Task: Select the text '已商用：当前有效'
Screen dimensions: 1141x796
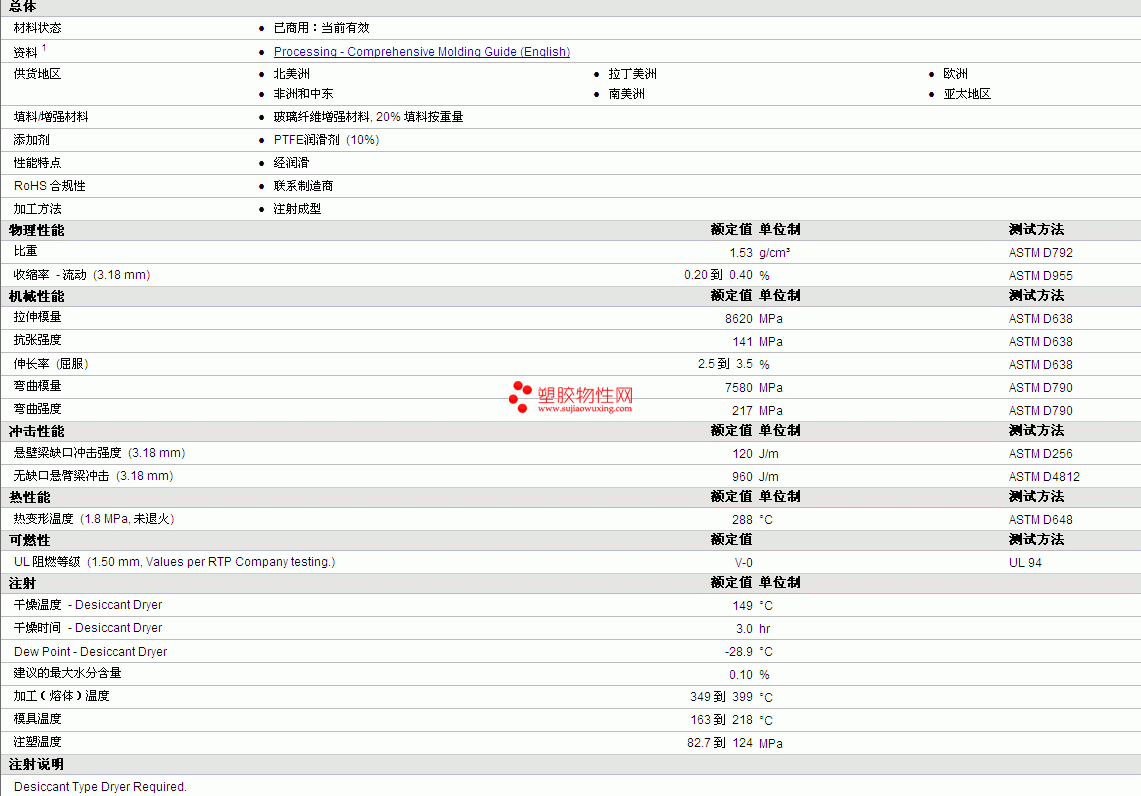Action: pyautogui.click(x=322, y=28)
